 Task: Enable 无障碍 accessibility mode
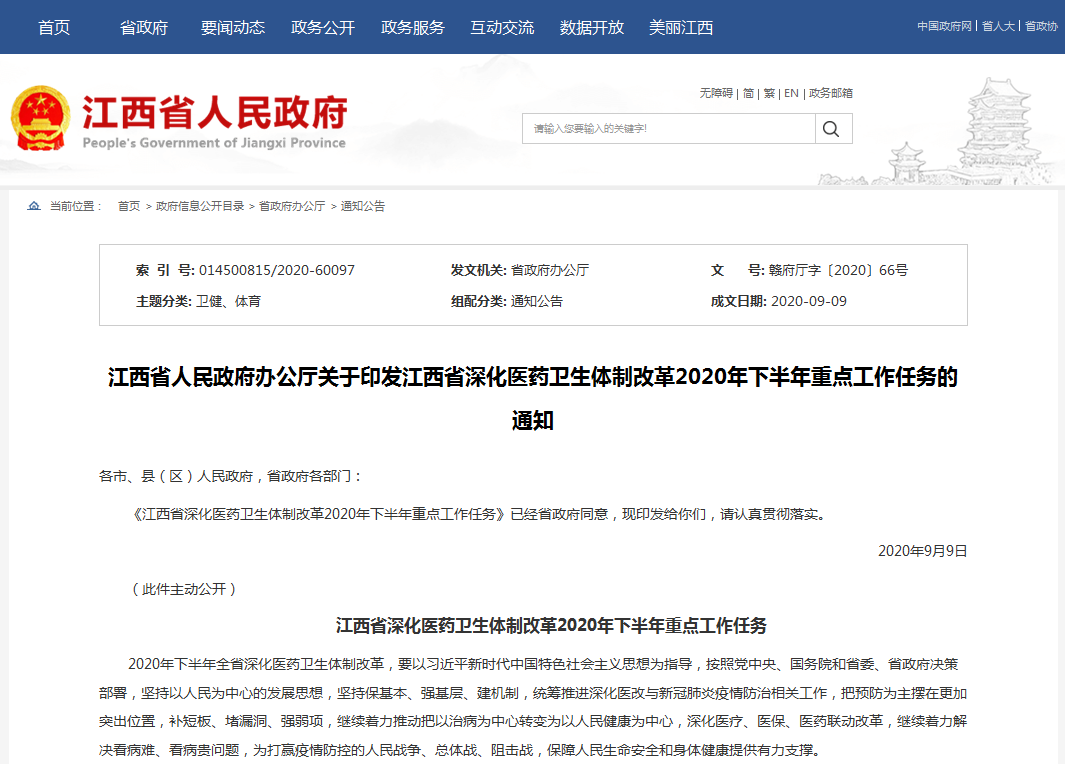click(x=716, y=93)
